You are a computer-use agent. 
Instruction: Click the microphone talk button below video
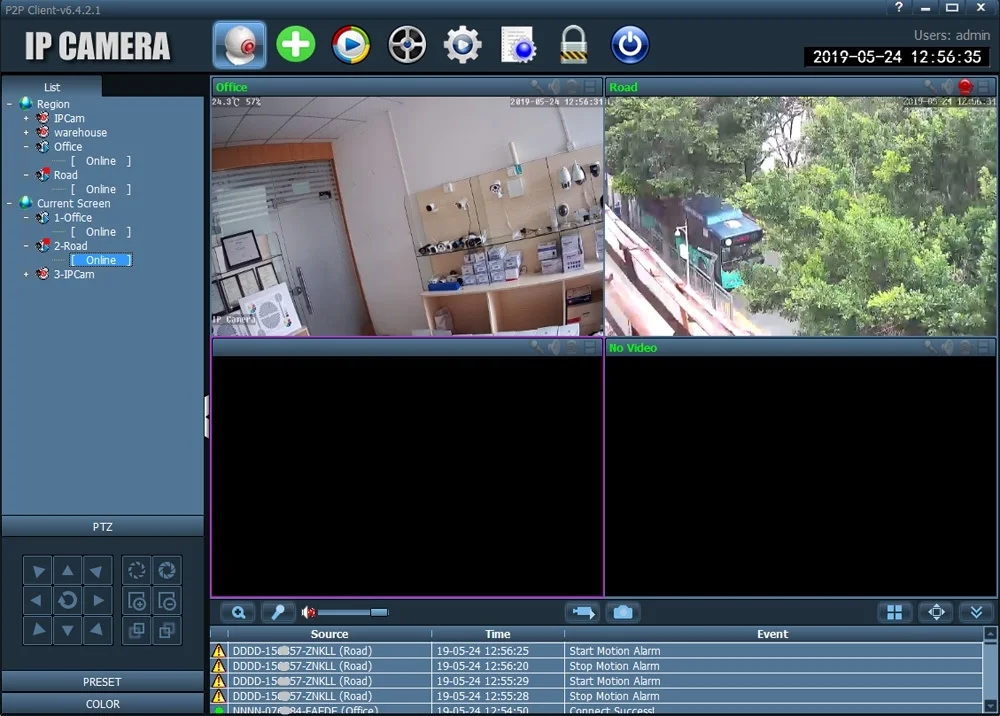point(278,612)
